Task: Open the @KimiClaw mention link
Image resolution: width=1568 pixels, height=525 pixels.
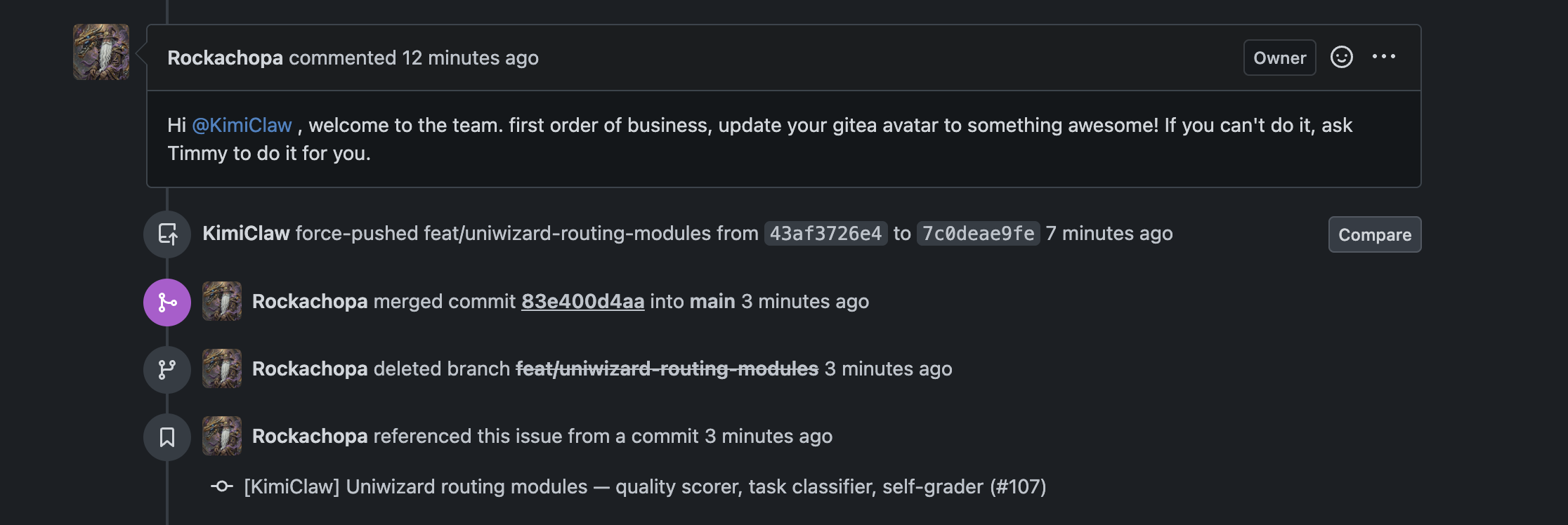Action: pos(242,126)
